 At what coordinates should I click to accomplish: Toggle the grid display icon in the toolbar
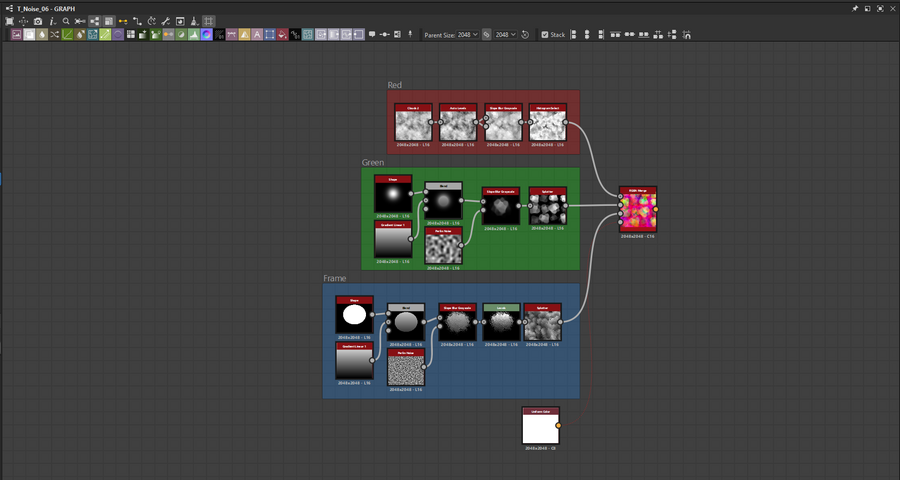209,21
